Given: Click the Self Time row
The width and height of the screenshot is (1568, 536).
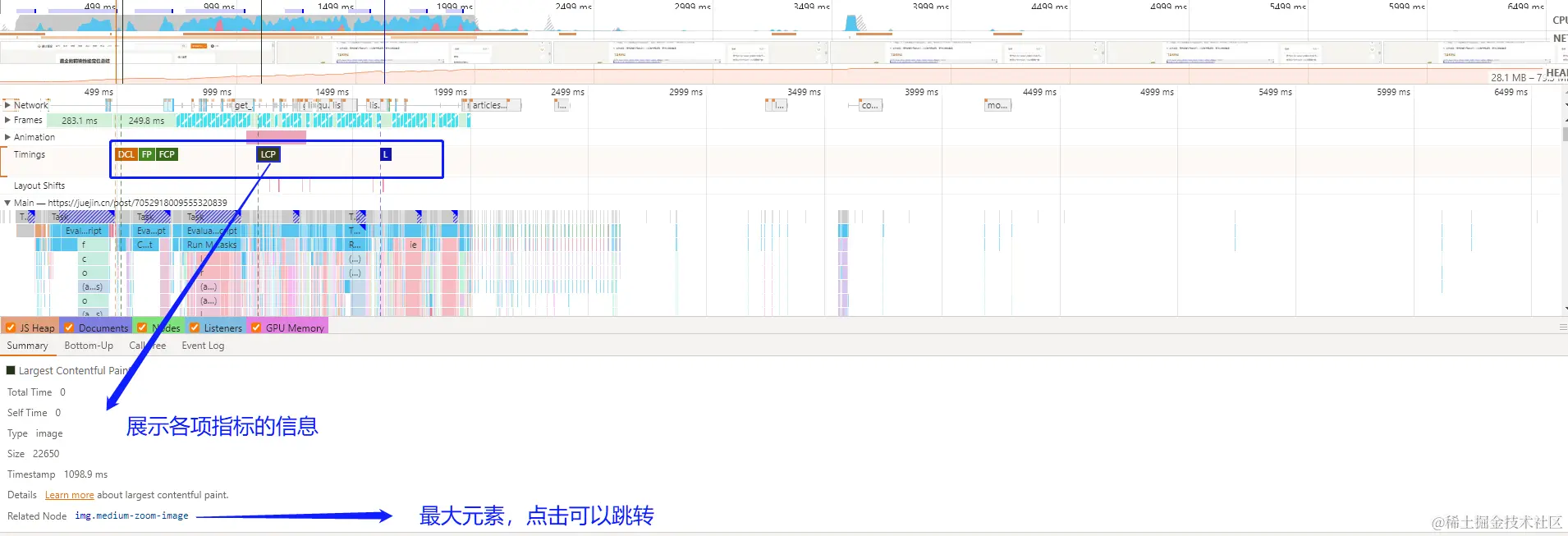Looking at the screenshot, I should coord(34,413).
